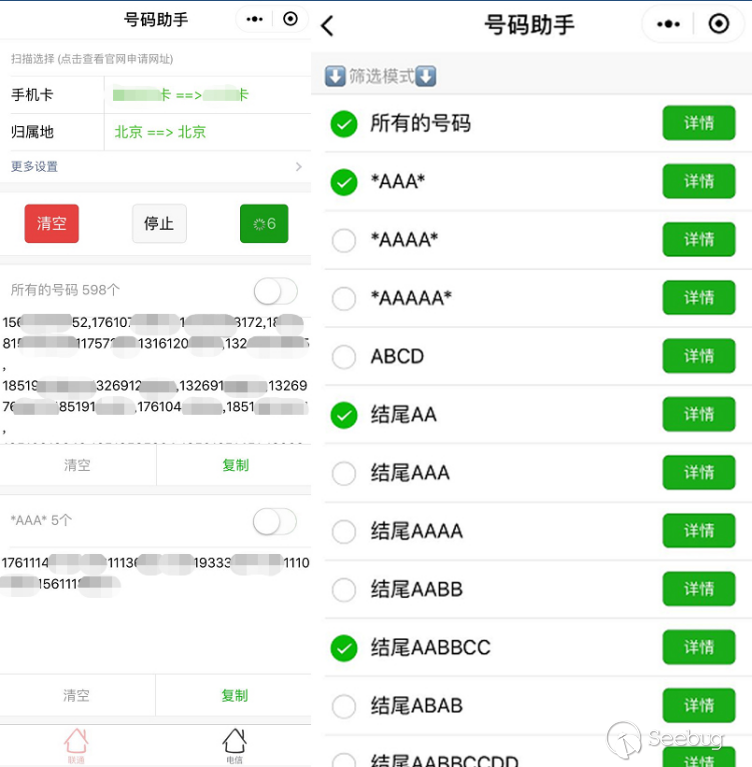The height and width of the screenshot is (767, 752).
Task: Open the three-dots menu on left screen
Action: (x=254, y=19)
